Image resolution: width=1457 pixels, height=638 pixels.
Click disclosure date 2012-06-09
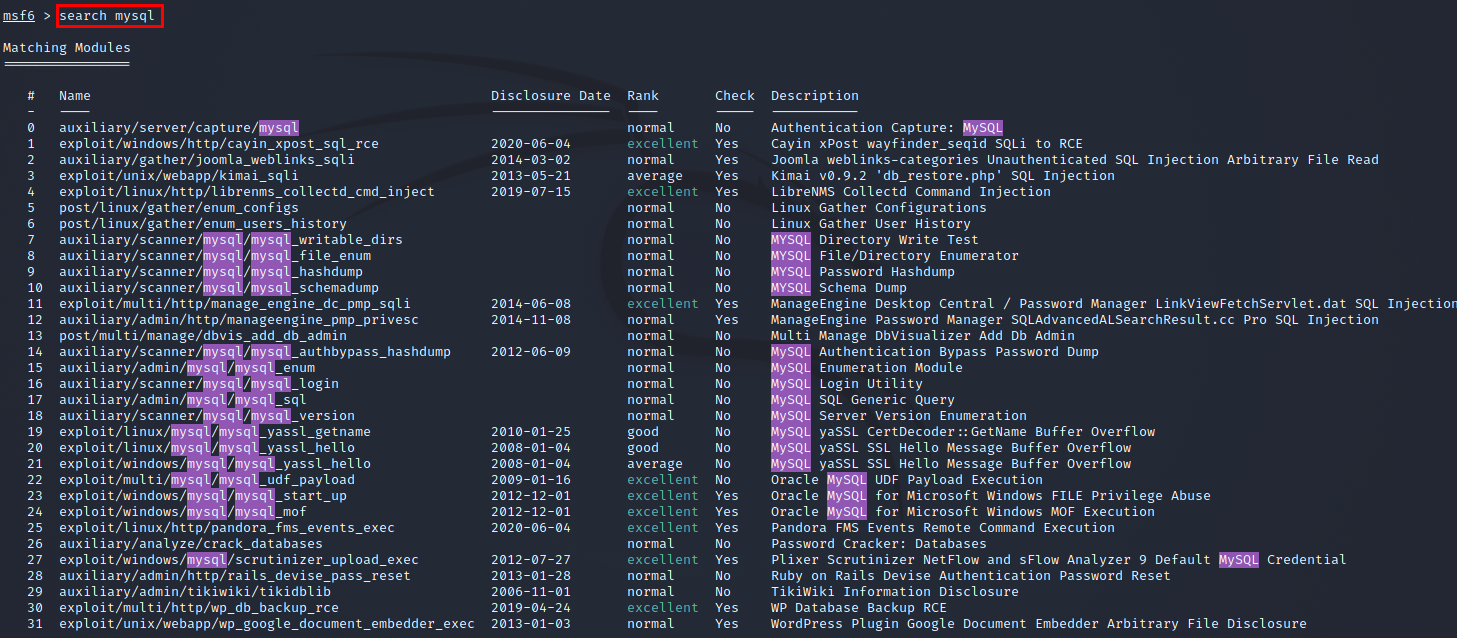click(531, 352)
